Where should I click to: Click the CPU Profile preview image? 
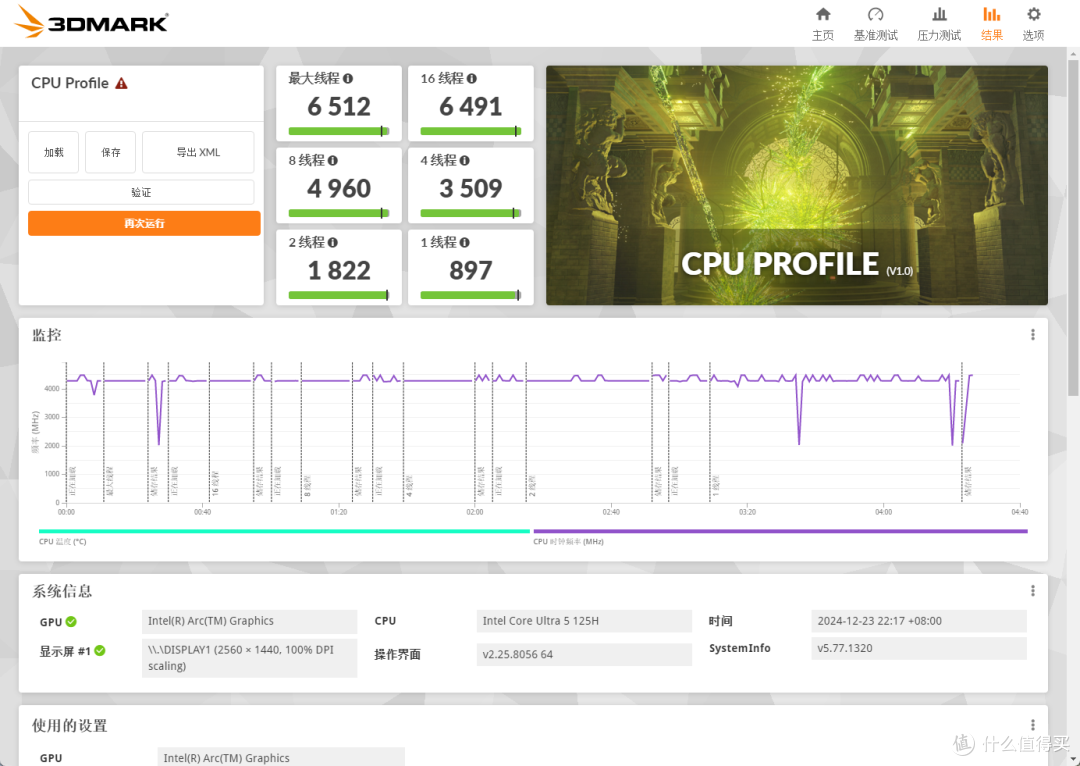tap(797, 185)
